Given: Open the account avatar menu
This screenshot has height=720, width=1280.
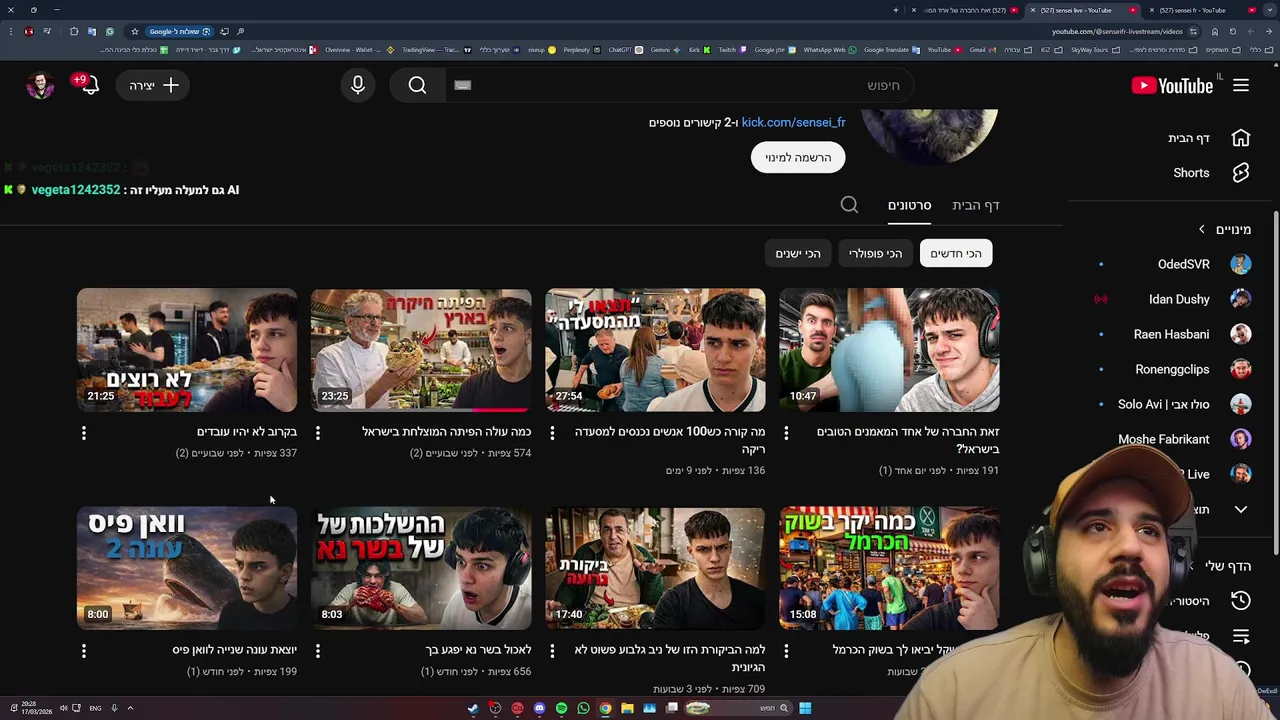Looking at the screenshot, I should 40,86.
